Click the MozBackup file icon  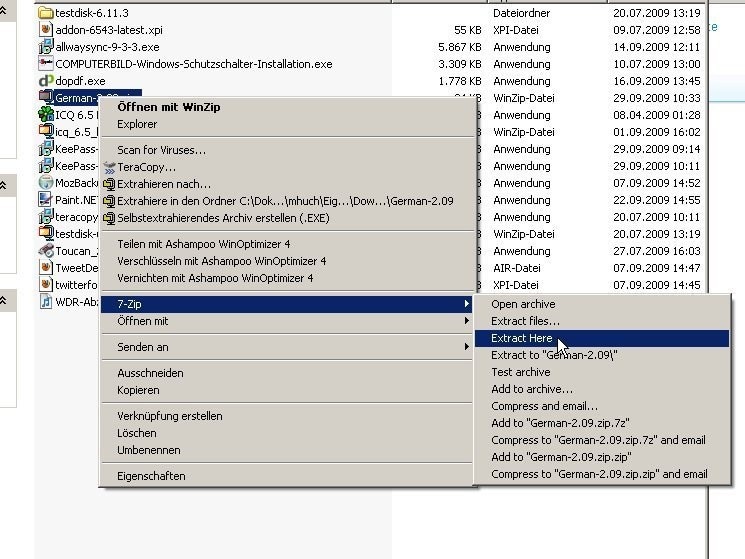46,183
